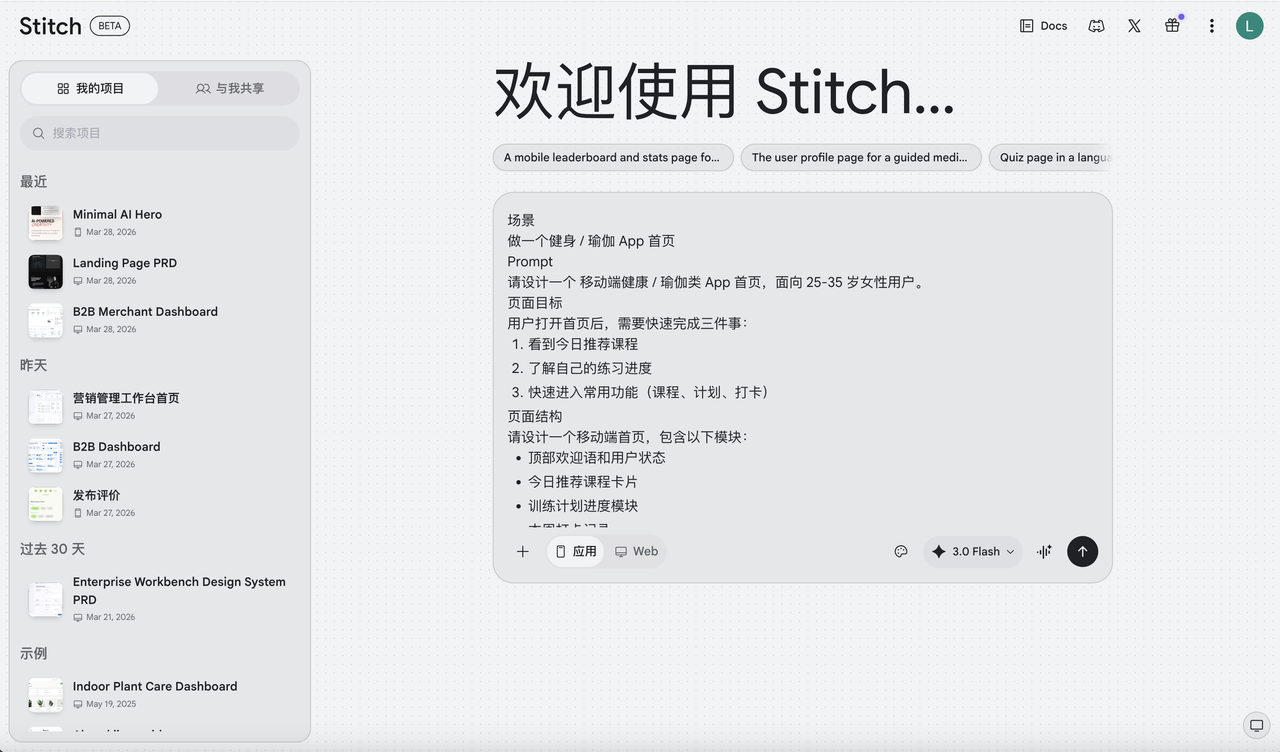
Task: Click the 营销管理工作台首页 thumbnail
Action: coord(46,406)
